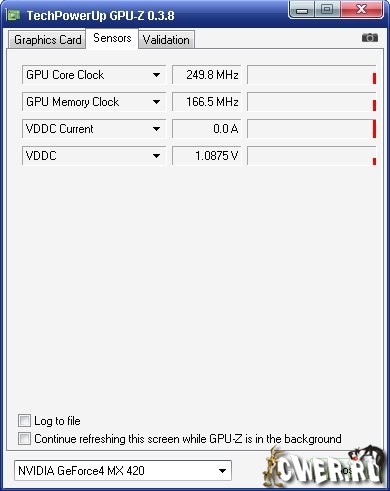Open the GPU Memory Clock dropdown arrow
This screenshot has height=491, width=390.
click(x=156, y=102)
